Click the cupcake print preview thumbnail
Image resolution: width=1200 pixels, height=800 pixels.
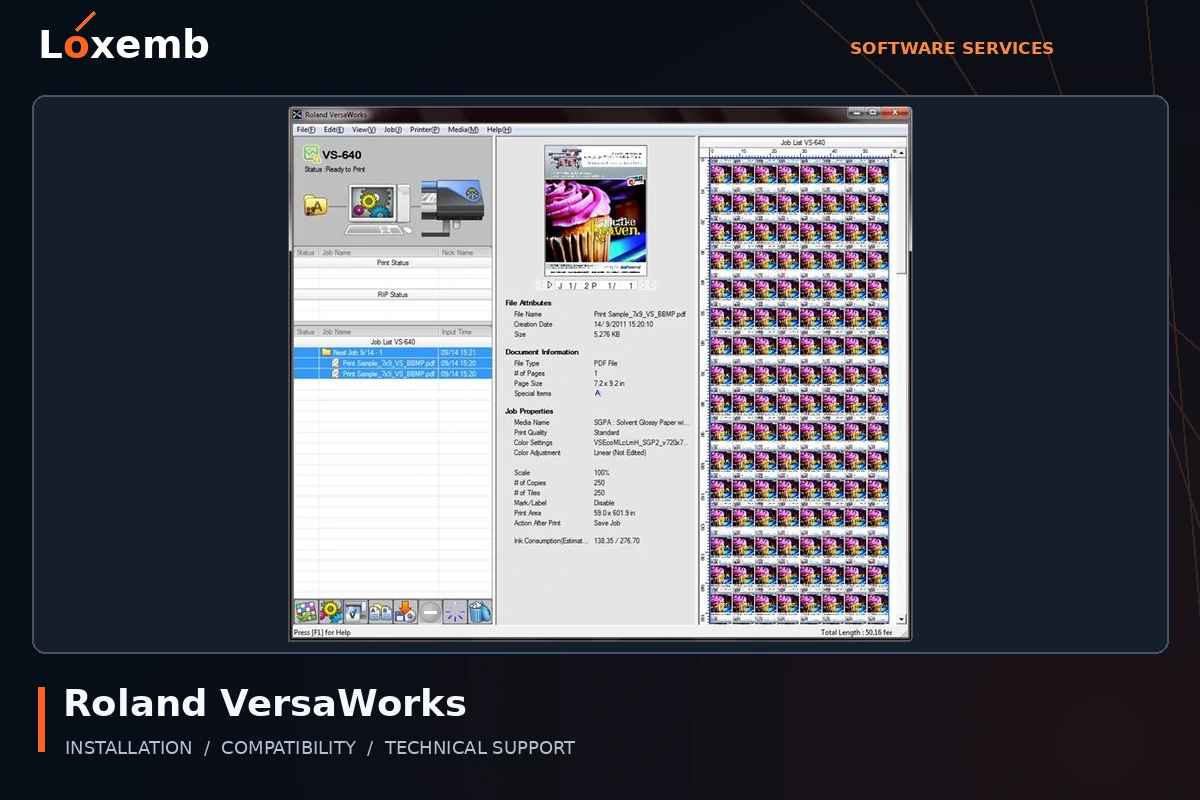[596, 211]
